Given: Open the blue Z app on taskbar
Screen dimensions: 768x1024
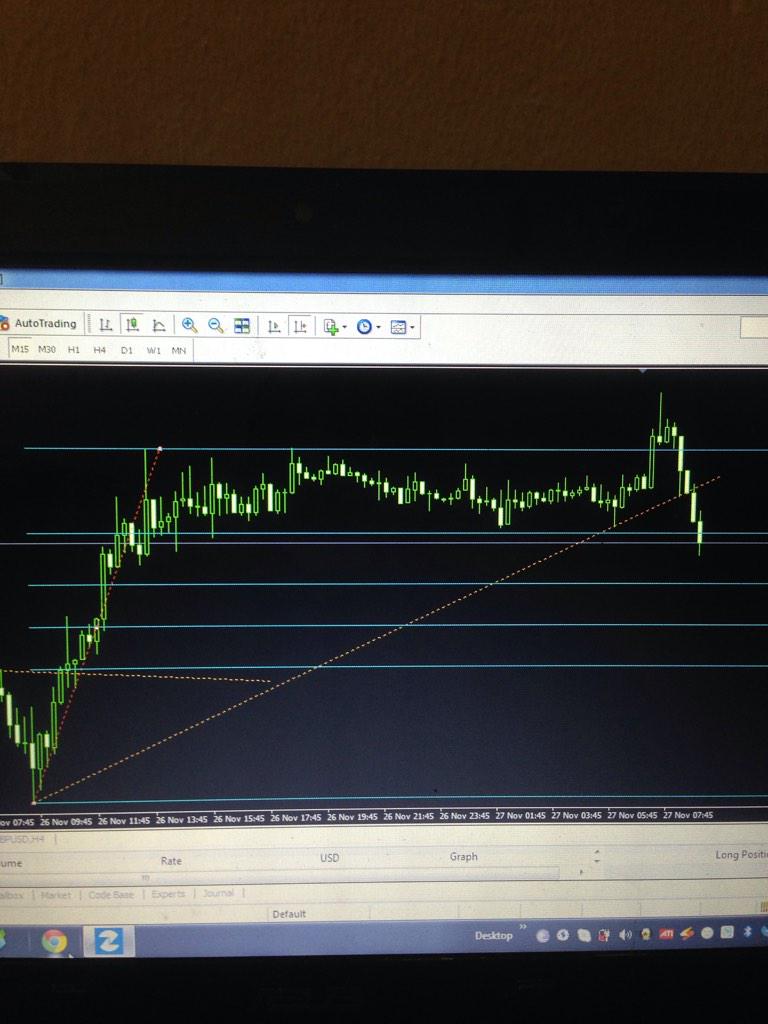Looking at the screenshot, I should click(108, 941).
